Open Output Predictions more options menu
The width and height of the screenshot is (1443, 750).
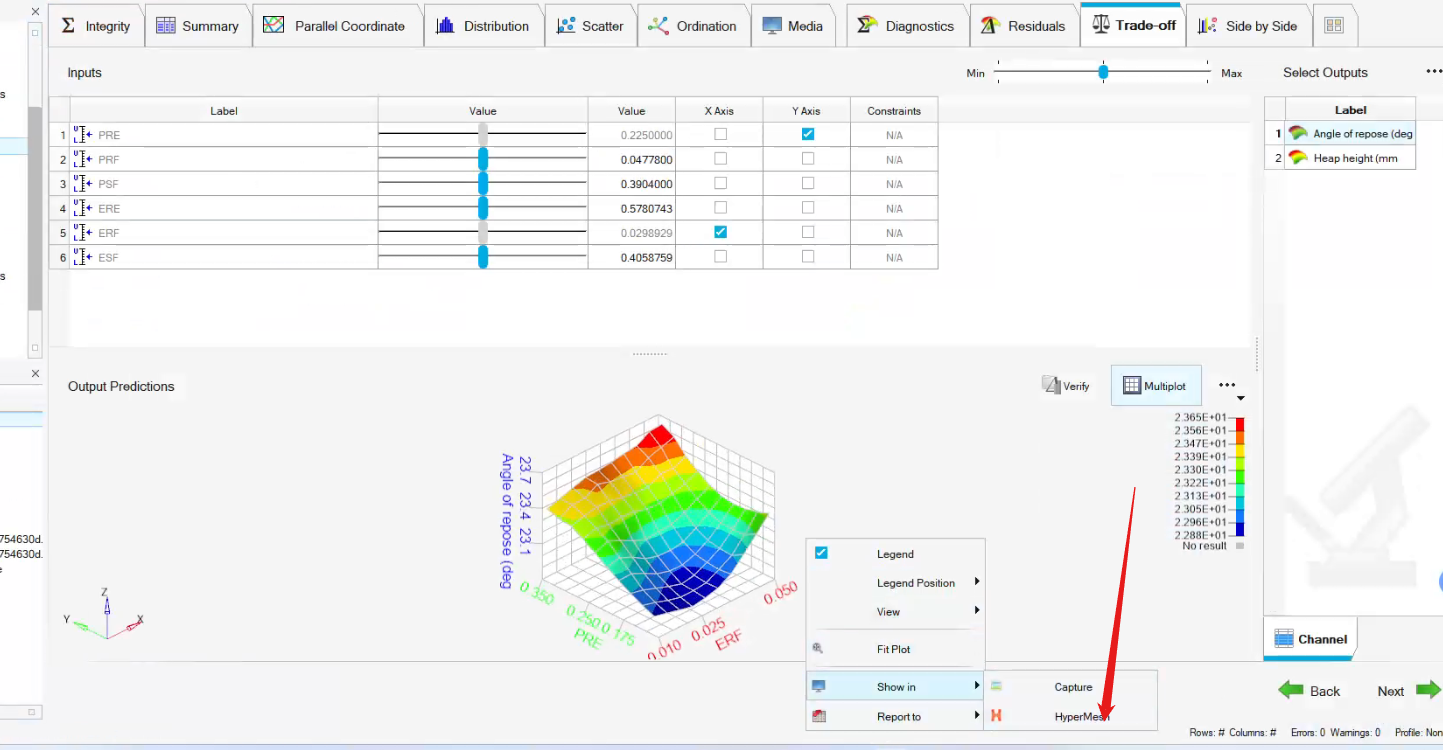(x=1228, y=386)
